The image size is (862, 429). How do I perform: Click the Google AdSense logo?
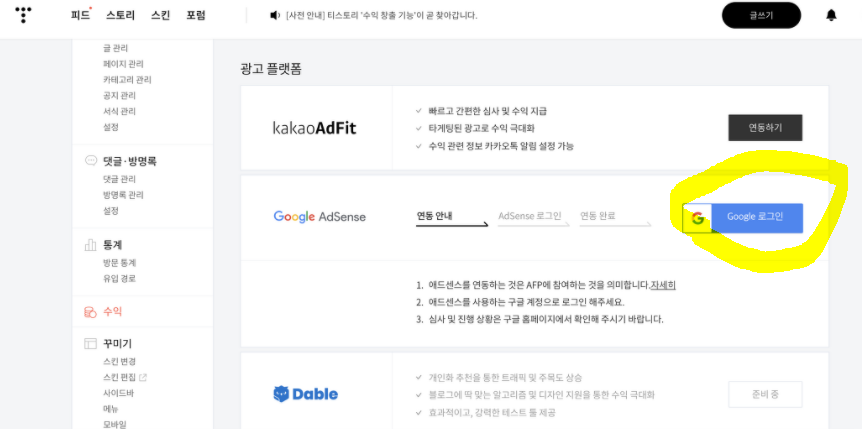tap(319, 216)
